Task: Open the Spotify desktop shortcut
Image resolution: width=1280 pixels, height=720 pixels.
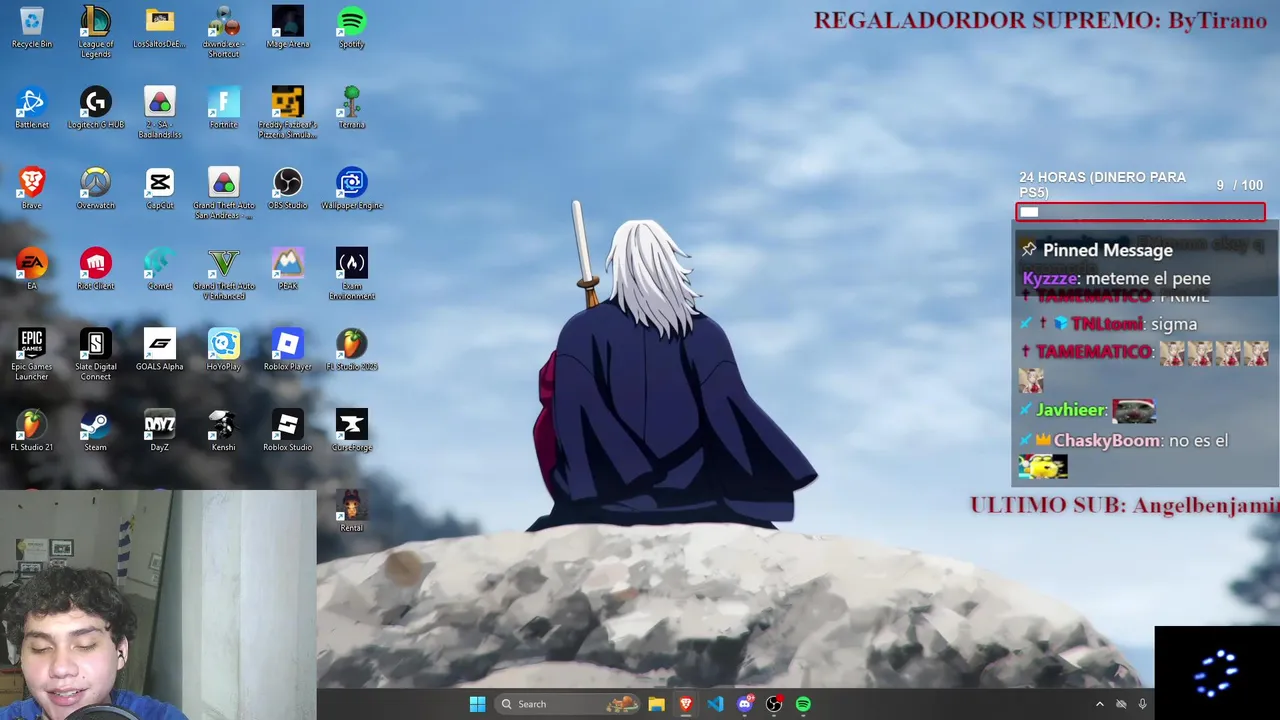Action: 352,27
